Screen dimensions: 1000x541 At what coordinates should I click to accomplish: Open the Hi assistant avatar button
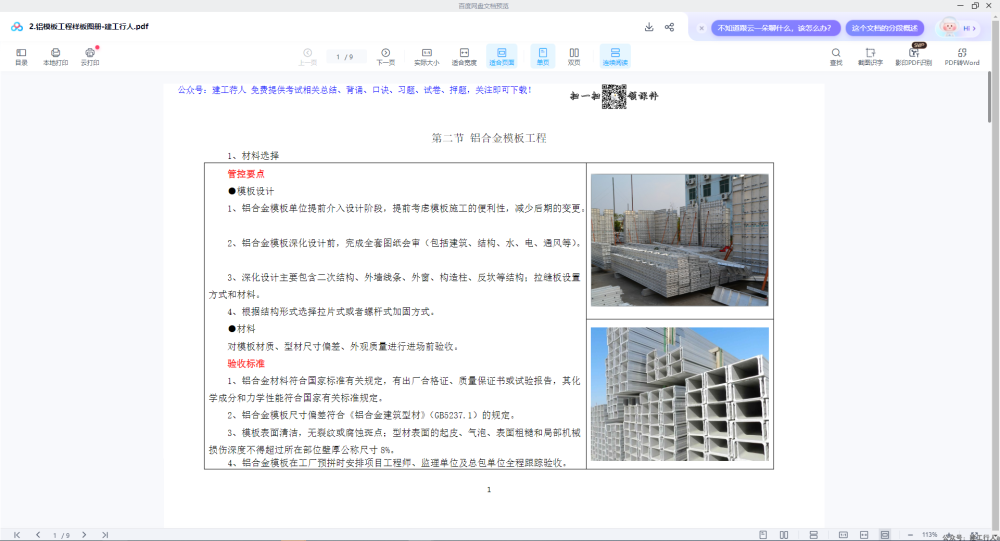tap(957, 28)
